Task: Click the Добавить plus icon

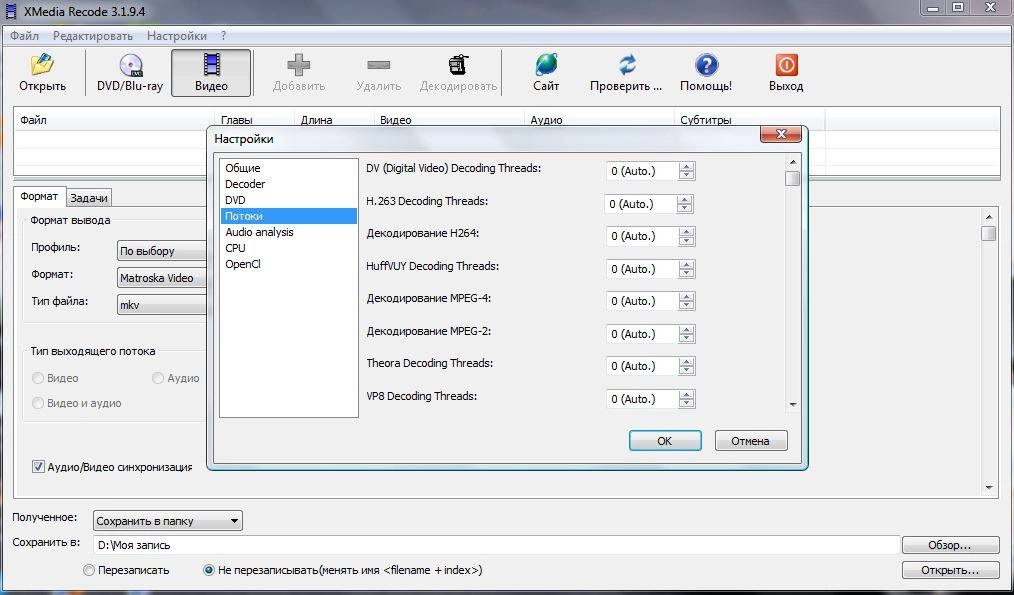Action: click(299, 65)
